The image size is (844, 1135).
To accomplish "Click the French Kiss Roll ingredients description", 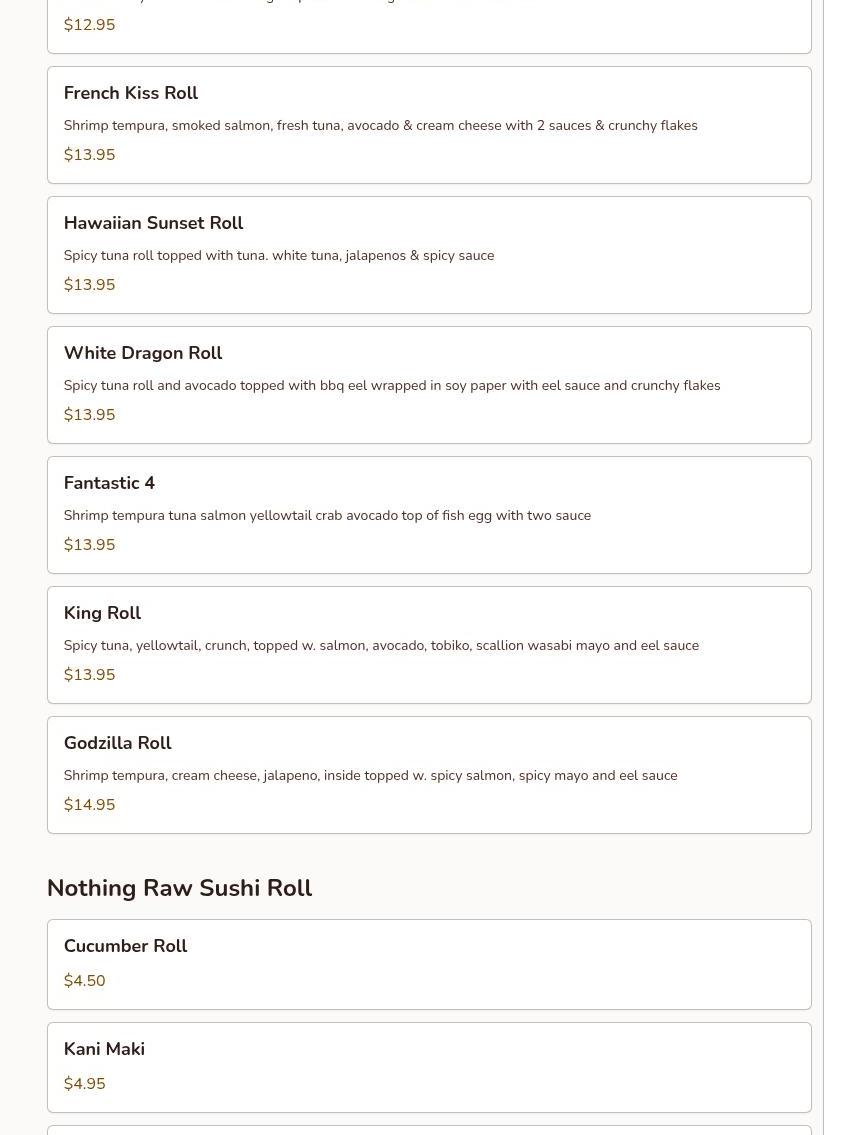I will (380, 126).
